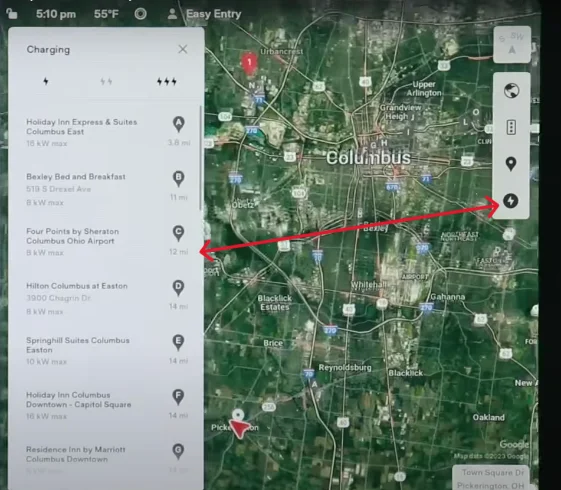Choose Hilton Columbus at Easton entry
This screenshot has width=561, height=490.
(107, 298)
